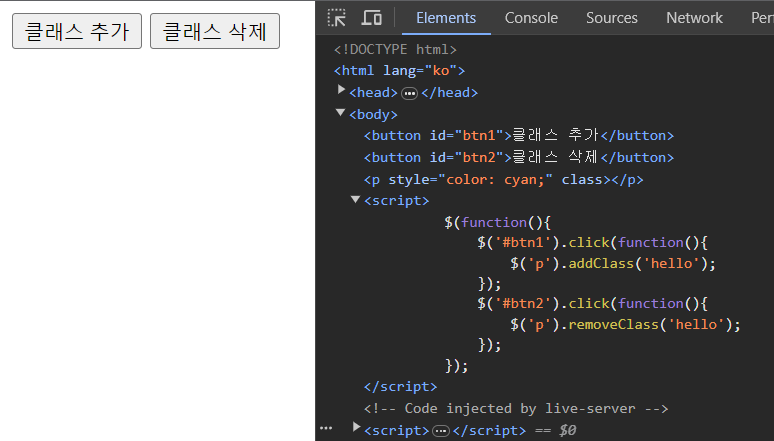Click the "color: cyan;" style attribute value
The height and width of the screenshot is (441, 774).
tap(495, 179)
